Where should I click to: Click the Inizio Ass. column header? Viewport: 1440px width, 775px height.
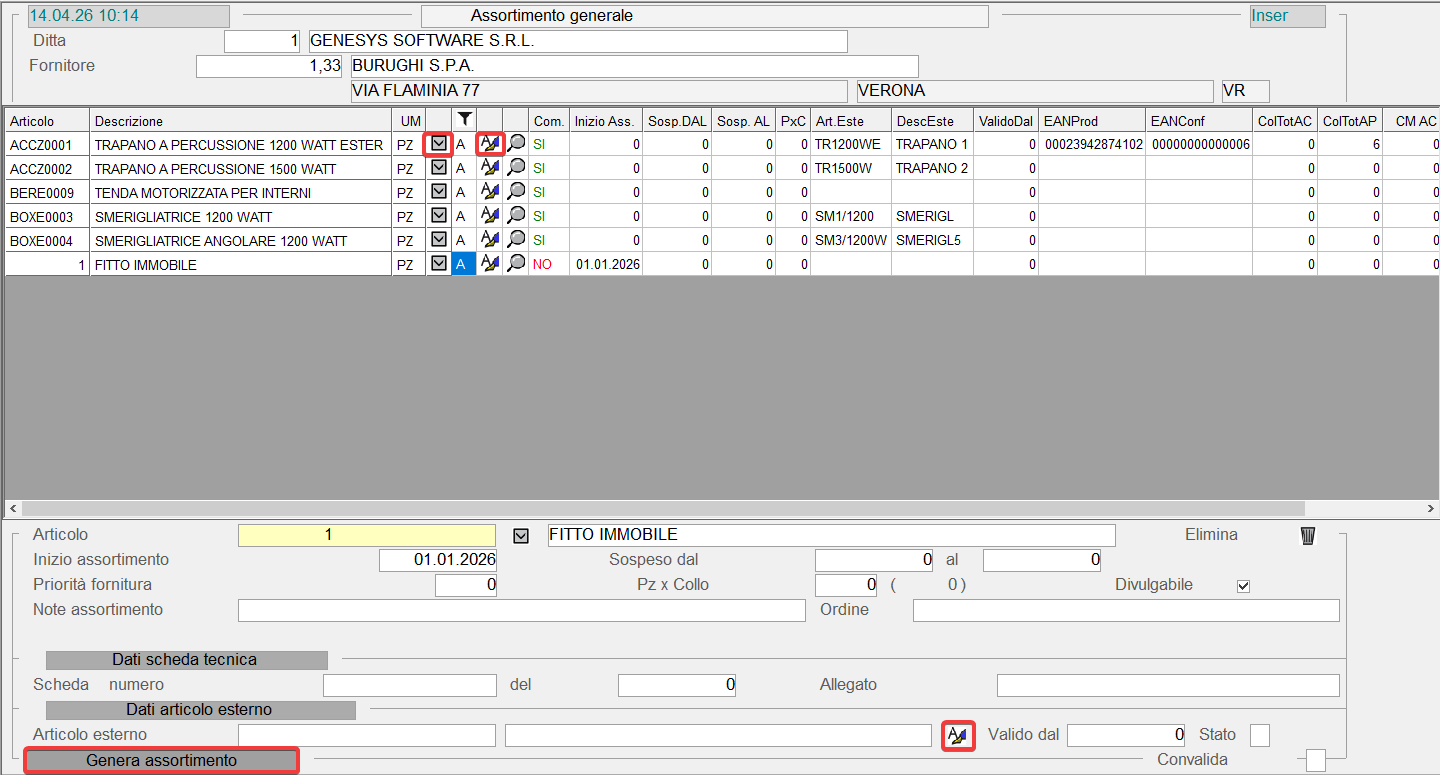click(x=605, y=121)
